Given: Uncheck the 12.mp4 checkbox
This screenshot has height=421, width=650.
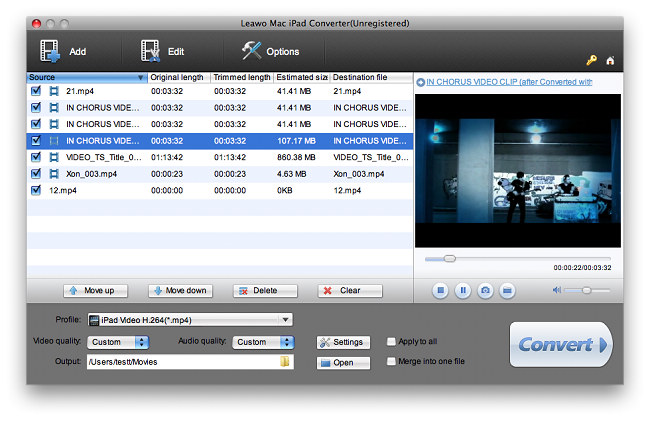Looking at the screenshot, I should pyautogui.click(x=36, y=190).
